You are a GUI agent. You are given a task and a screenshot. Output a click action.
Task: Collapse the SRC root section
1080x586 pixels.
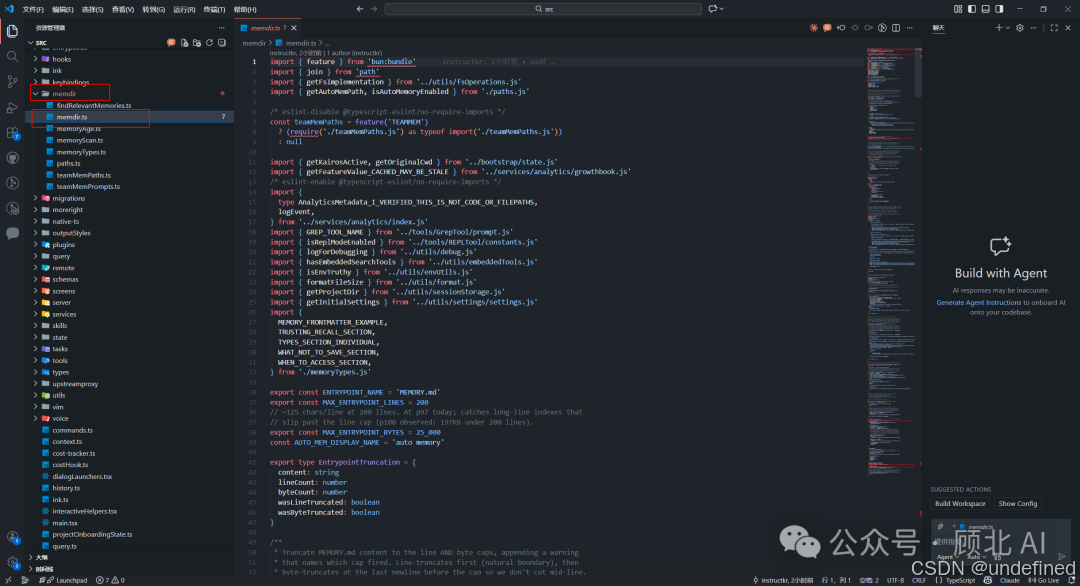pos(30,43)
